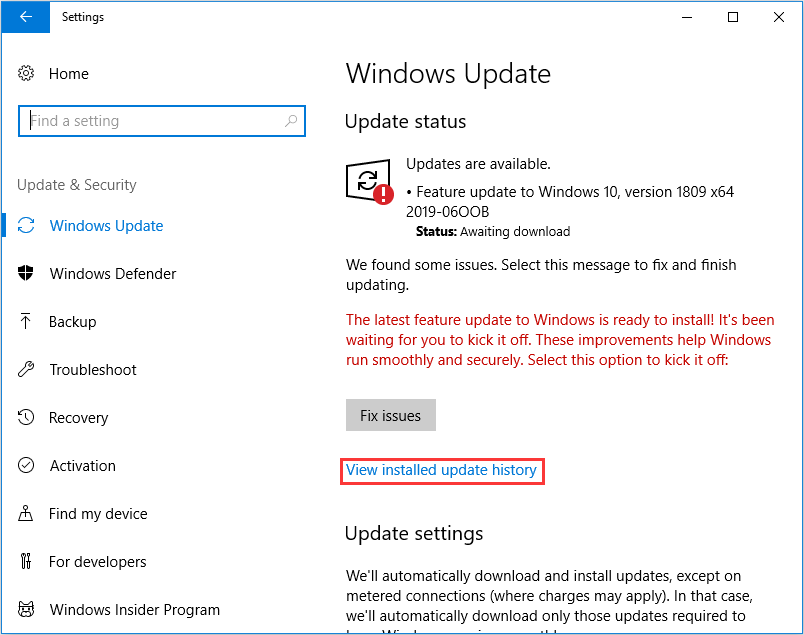Click the Windows Insider Program cat icon

click(26, 609)
